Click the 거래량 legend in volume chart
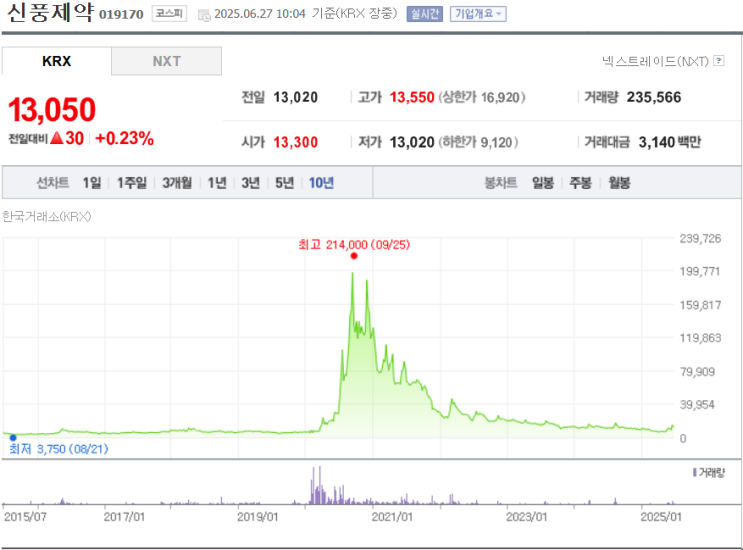 click(x=709, y=472)
